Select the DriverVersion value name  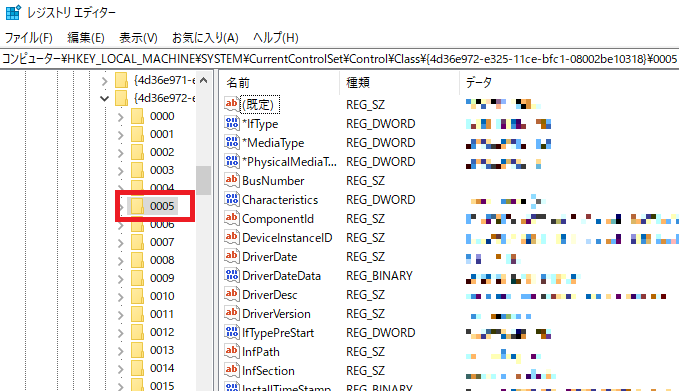276,314
